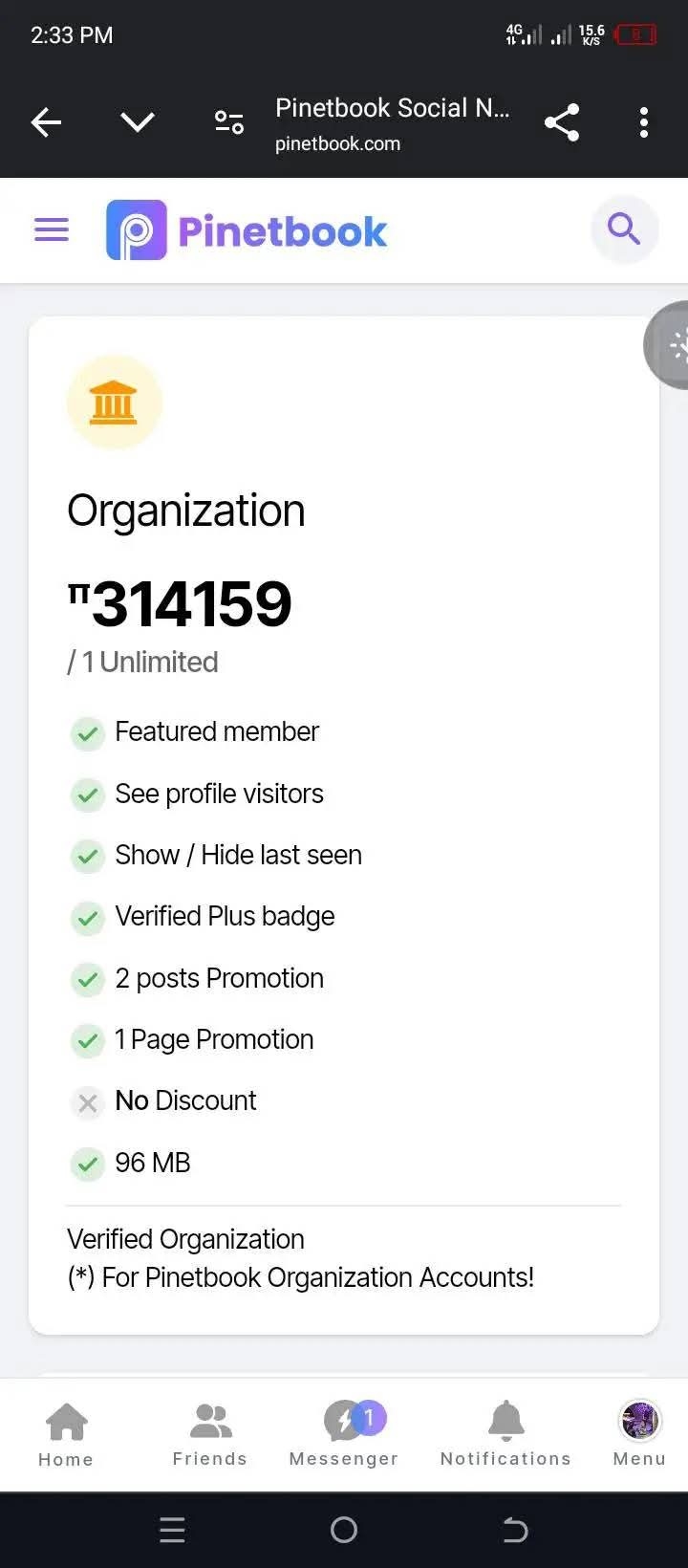
Task: Open the hamburger side menu
Action: (52, 229)
